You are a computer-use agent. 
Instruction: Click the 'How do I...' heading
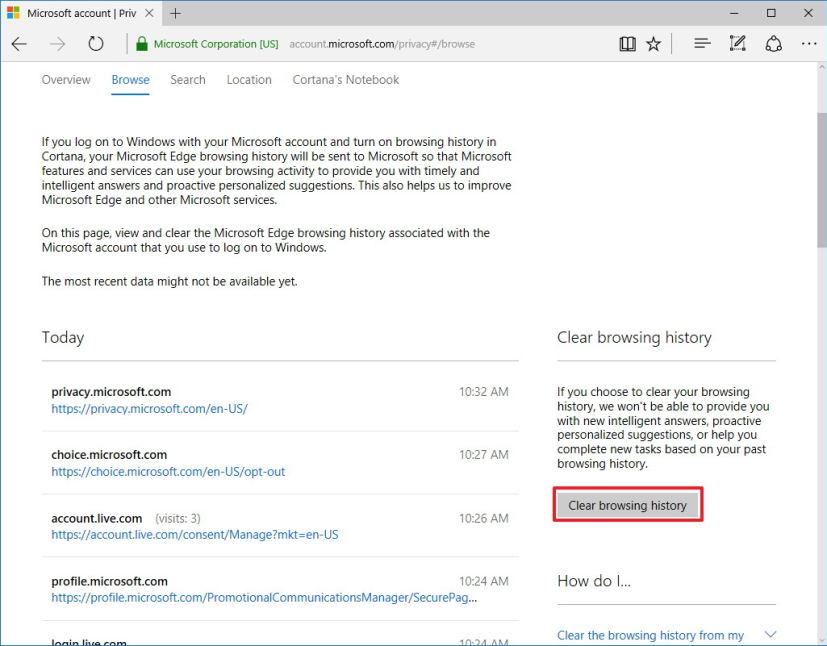coord(594,581)
